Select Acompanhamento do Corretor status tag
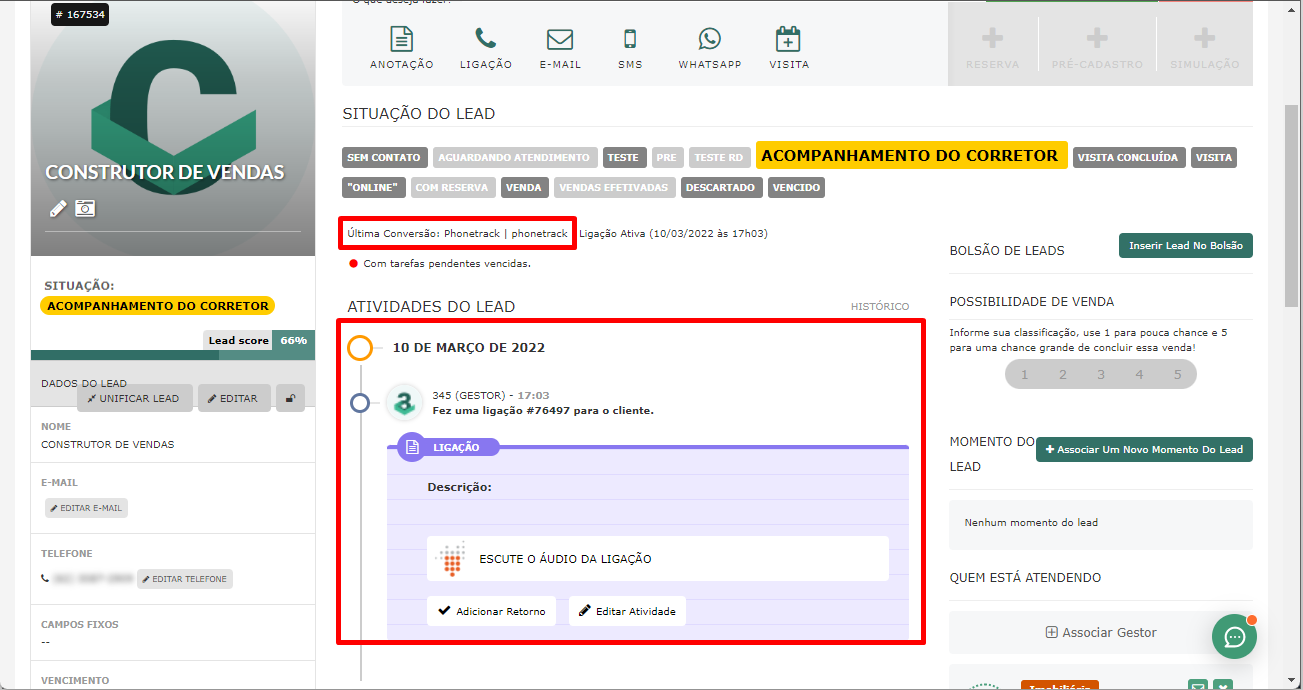 coord(911,155)
